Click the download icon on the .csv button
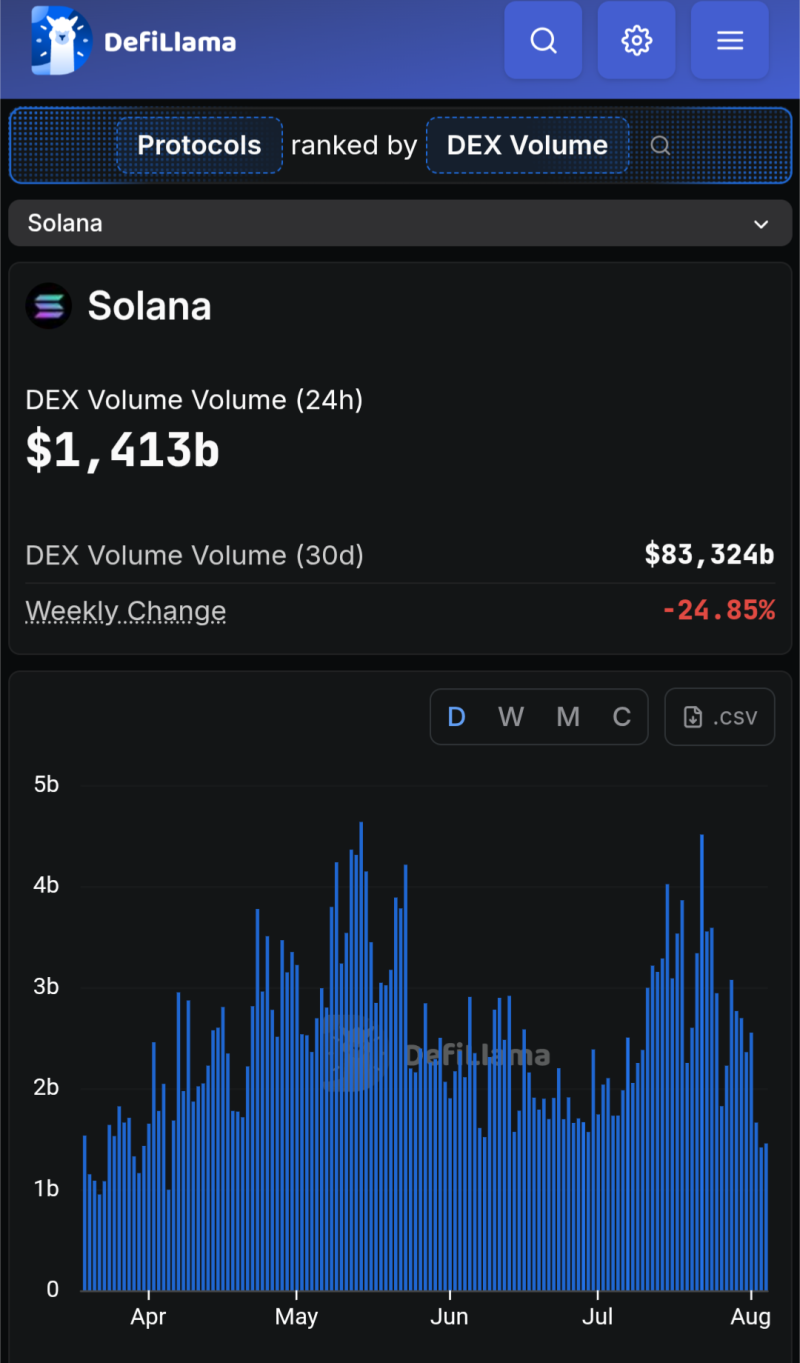This screenshot has width=800, height=1363. [x=692, y=717]
